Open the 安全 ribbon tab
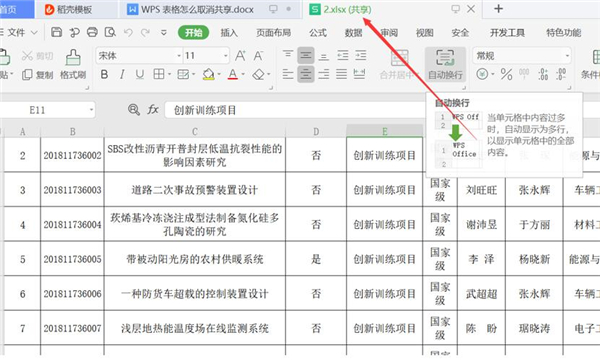The width and height of the screenshot is (600, 363). click(x=460, y=33)
